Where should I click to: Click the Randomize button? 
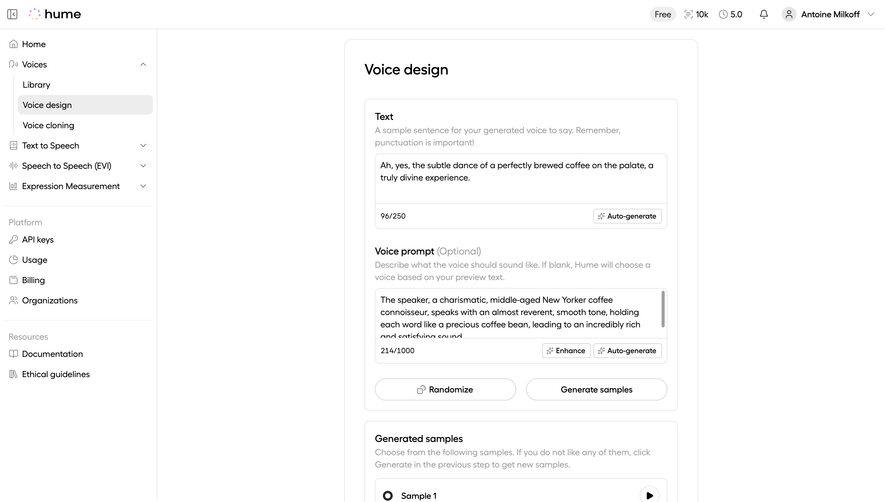445,390
